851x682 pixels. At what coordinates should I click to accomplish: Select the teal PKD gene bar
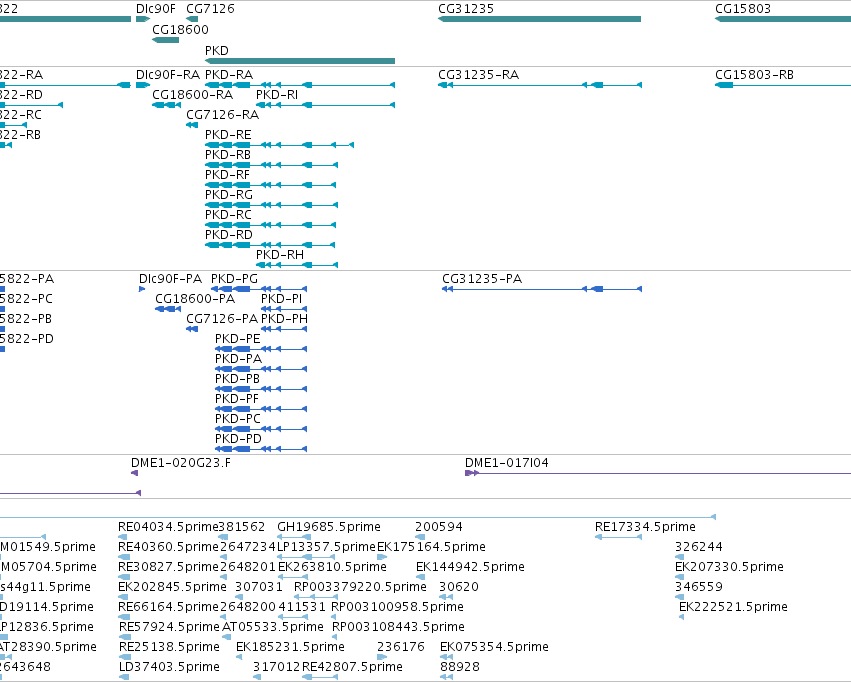(300, 61)
